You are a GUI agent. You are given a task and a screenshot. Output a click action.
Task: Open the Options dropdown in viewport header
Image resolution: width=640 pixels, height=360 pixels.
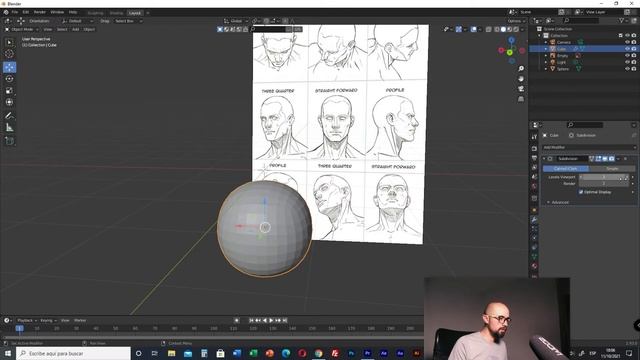(516, 21)
